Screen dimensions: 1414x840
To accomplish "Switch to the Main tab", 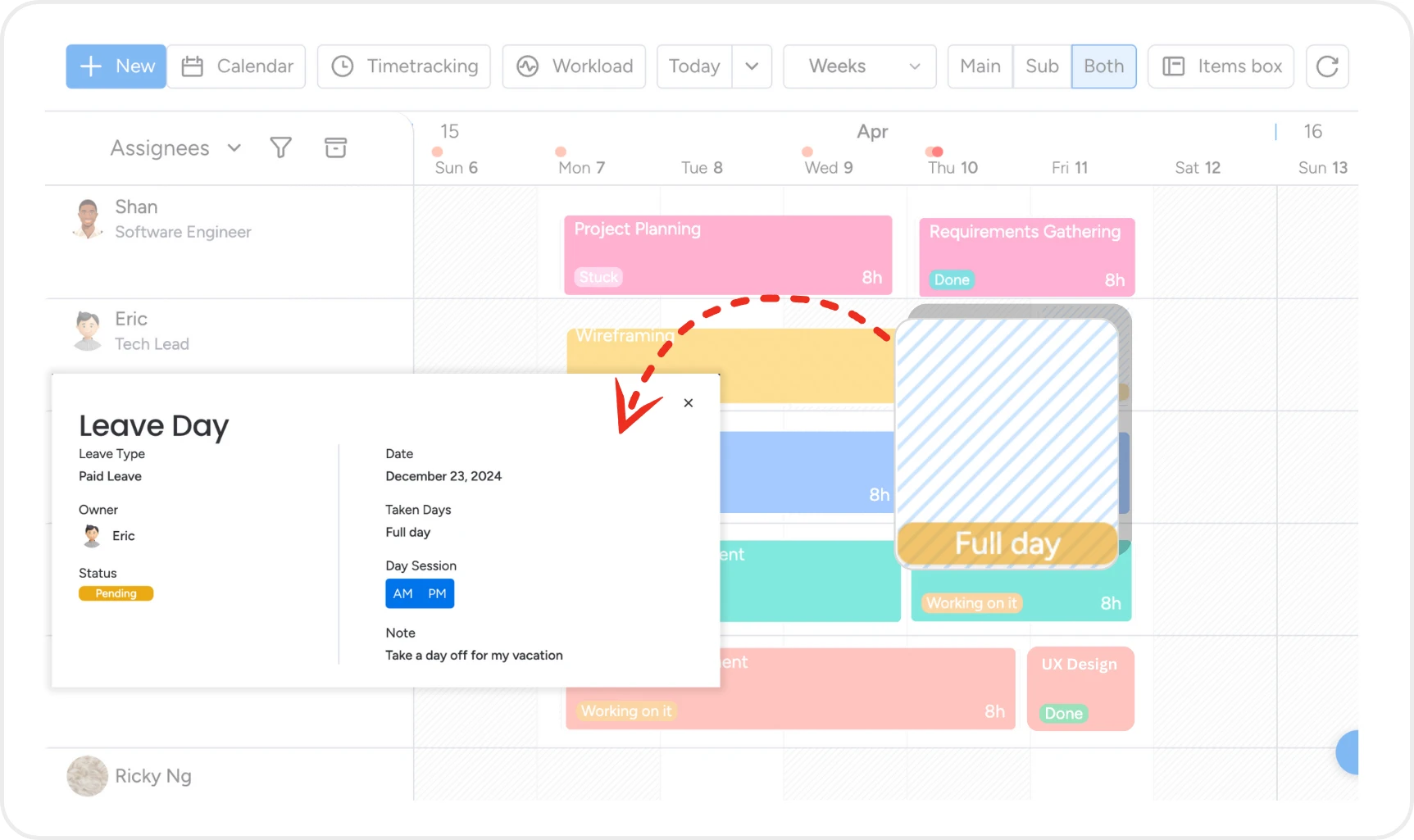I will (979, 66).
